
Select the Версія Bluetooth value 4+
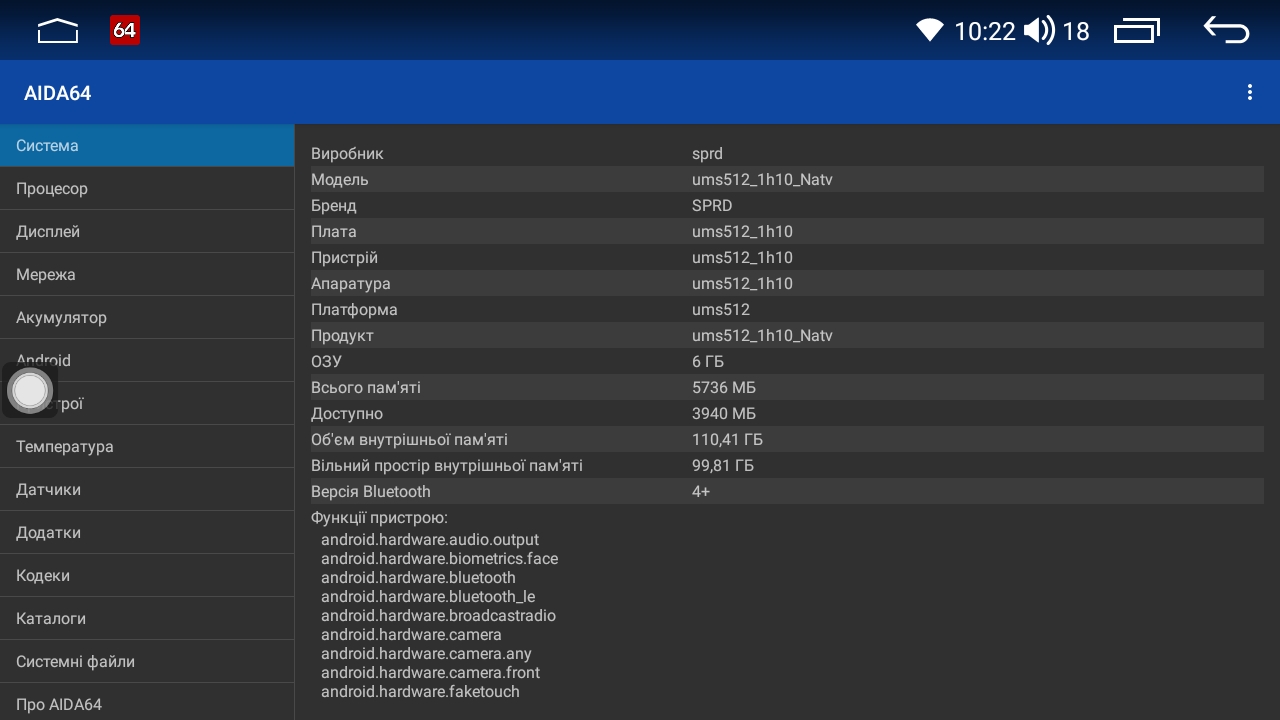(701, 492)
